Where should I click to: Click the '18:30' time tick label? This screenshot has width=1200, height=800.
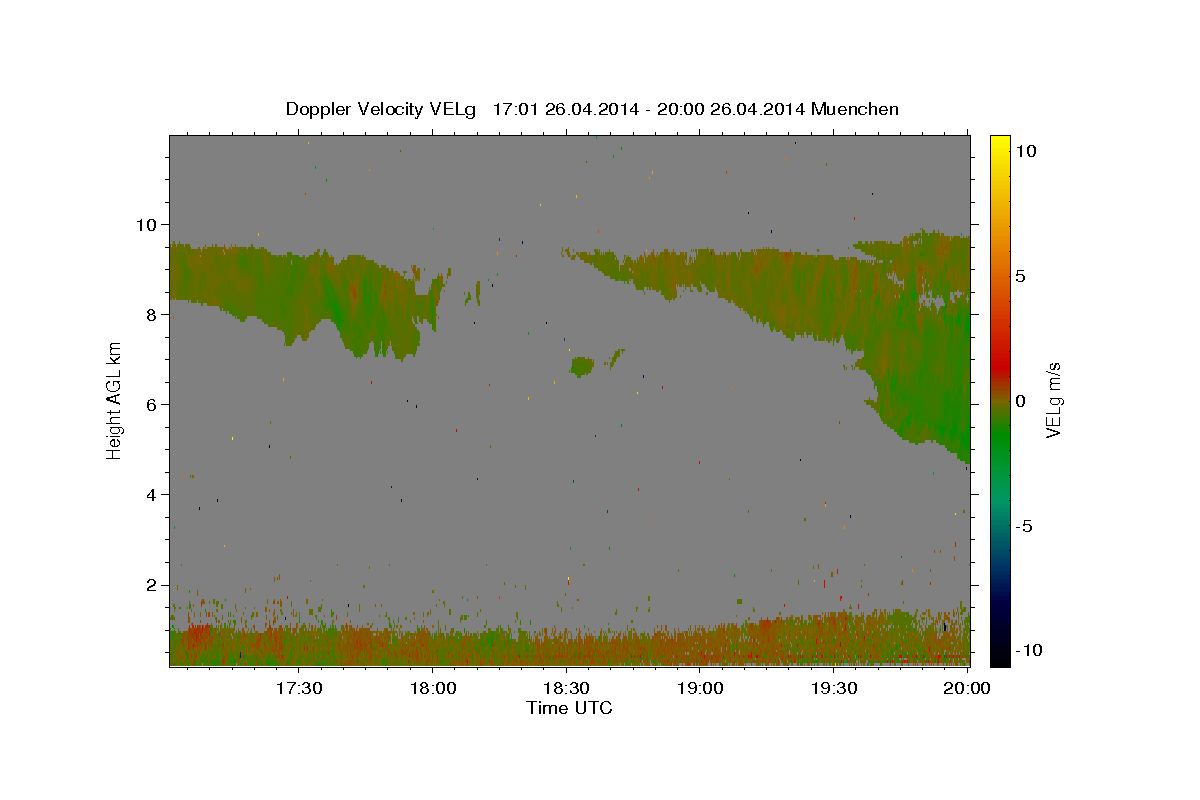(x=566, y=688)
